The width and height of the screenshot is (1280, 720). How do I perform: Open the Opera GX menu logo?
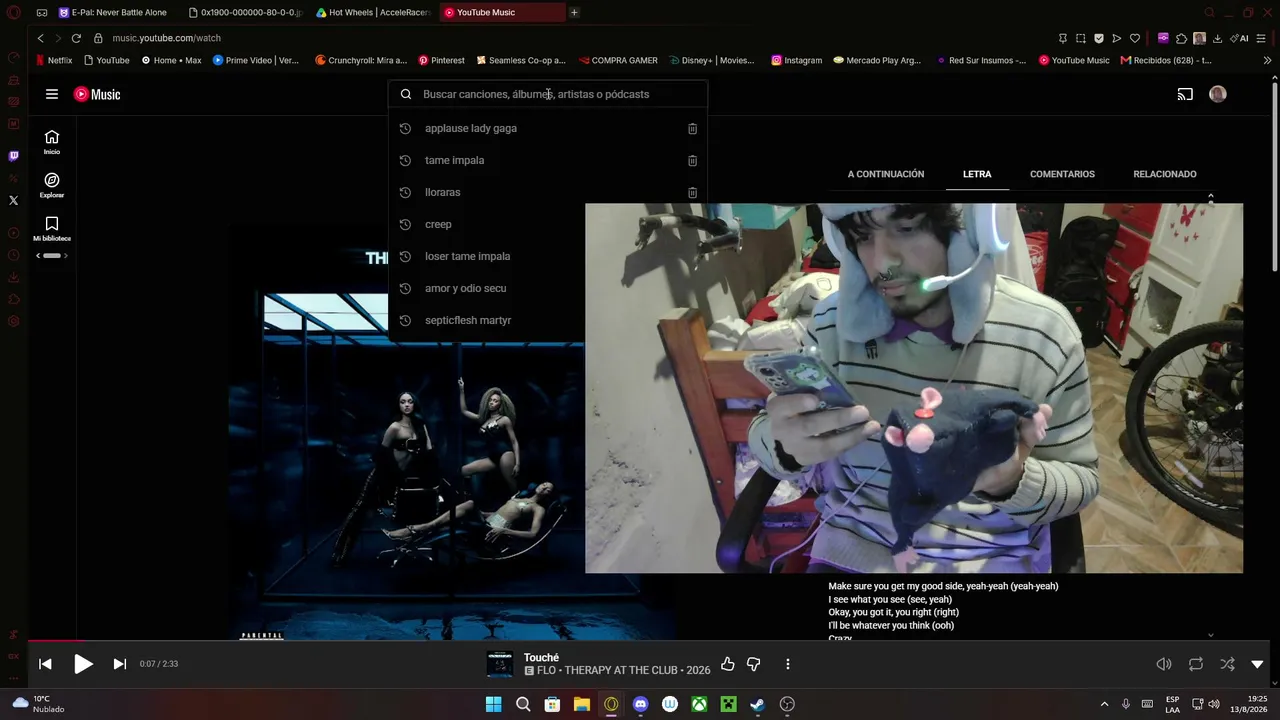pyautogui.click(x=13, y=13)
